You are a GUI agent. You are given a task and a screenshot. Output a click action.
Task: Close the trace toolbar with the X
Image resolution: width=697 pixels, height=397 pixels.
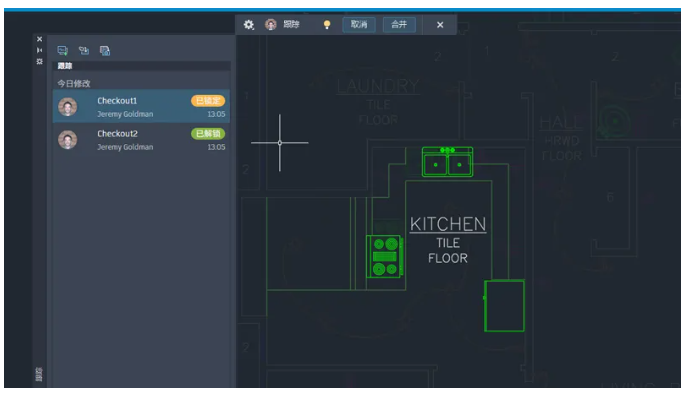coord(440,25)
